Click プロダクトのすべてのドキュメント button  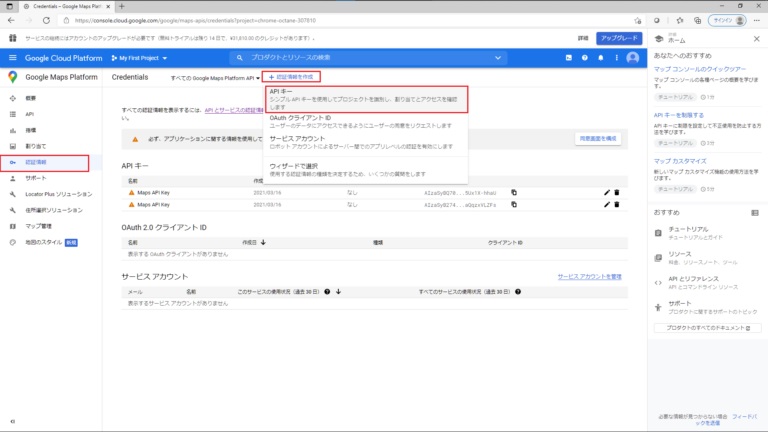pyautogui.click(x=707, y=328)
